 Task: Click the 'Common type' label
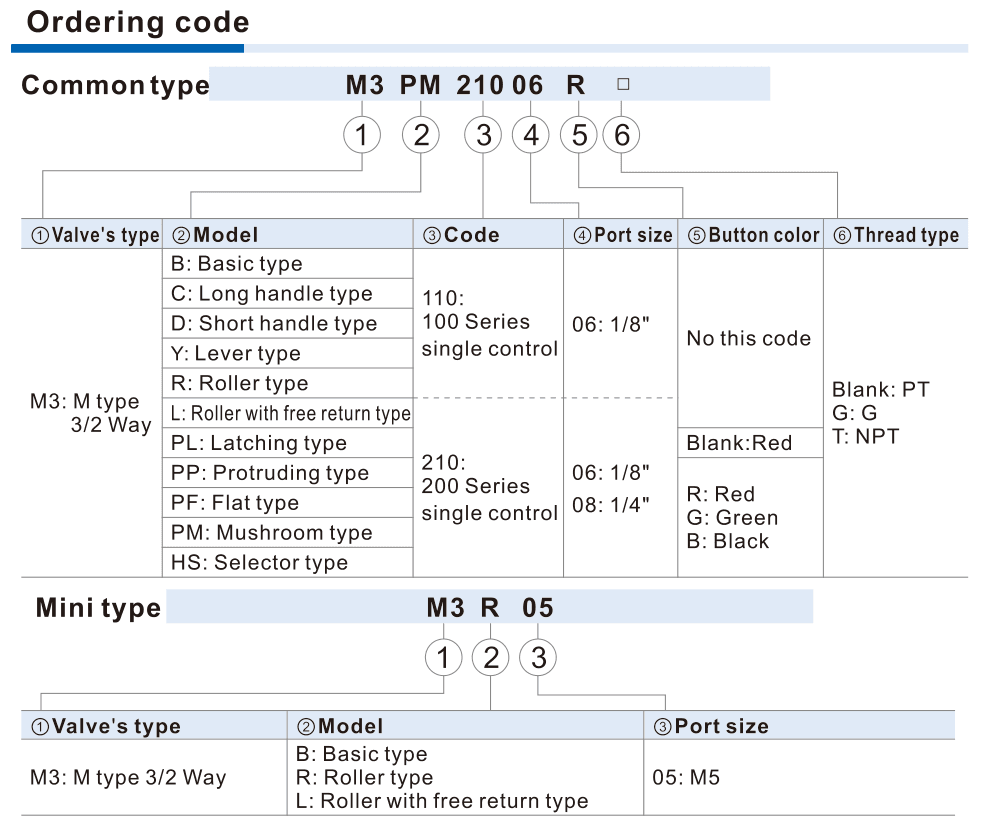[115, 85]
